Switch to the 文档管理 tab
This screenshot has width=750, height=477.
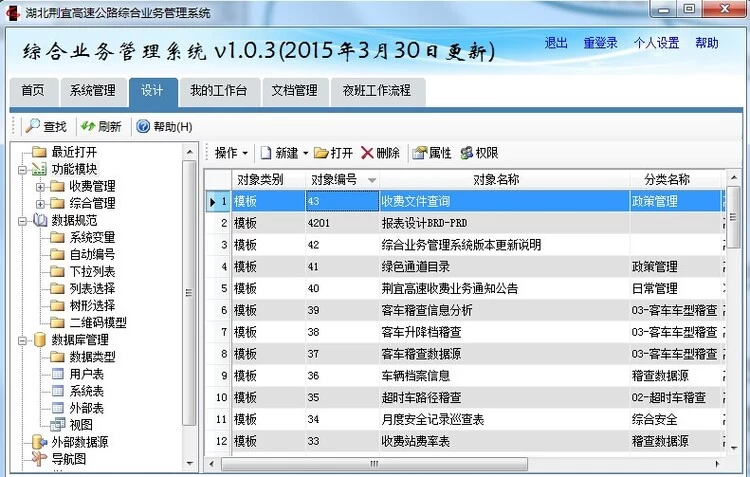coord(294,91)
